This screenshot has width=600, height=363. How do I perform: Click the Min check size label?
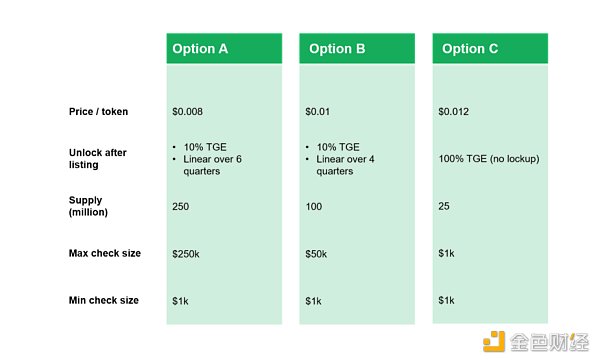pyautogui.click(x=104, y=300)
